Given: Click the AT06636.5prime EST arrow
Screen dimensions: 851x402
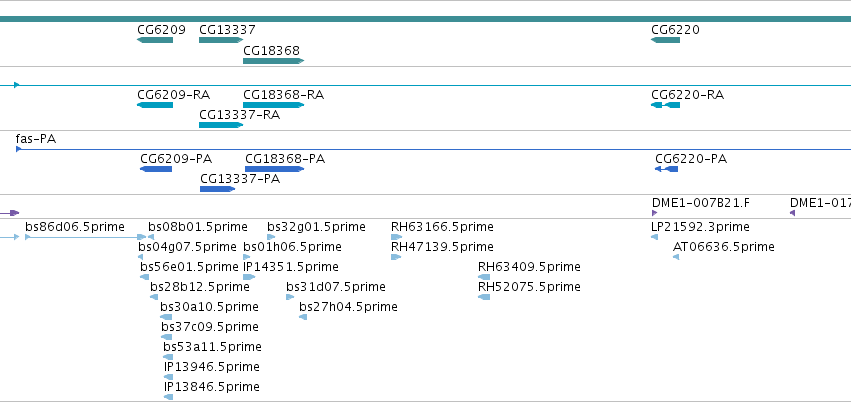Looking at the screenshot, I should coord(676,257).
